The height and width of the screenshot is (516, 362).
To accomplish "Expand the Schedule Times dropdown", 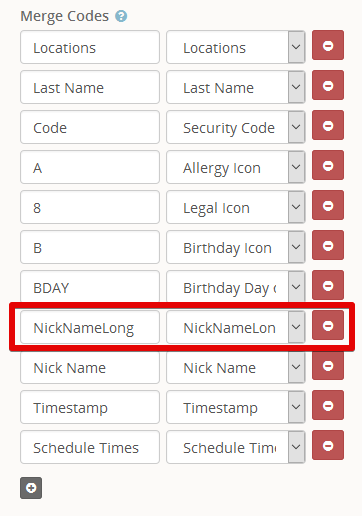I will pyautogui.click(x=236, y=447).
